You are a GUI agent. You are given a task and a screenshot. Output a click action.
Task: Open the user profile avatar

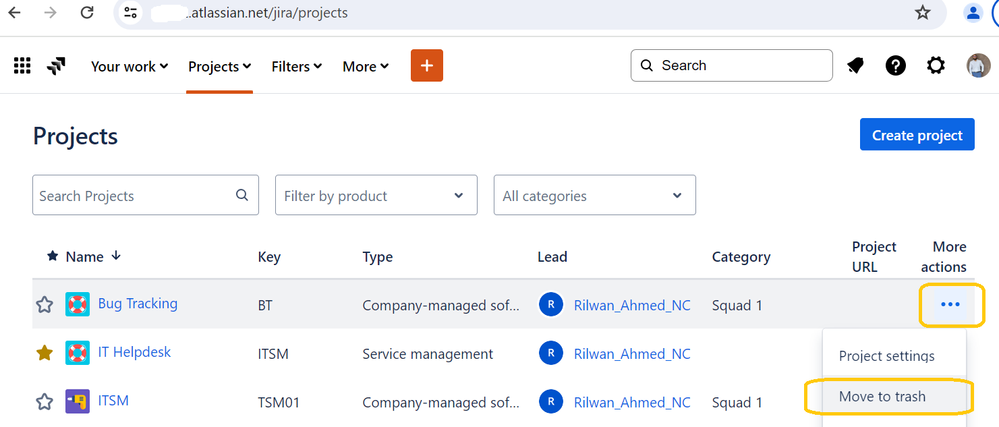coord(978,66)
